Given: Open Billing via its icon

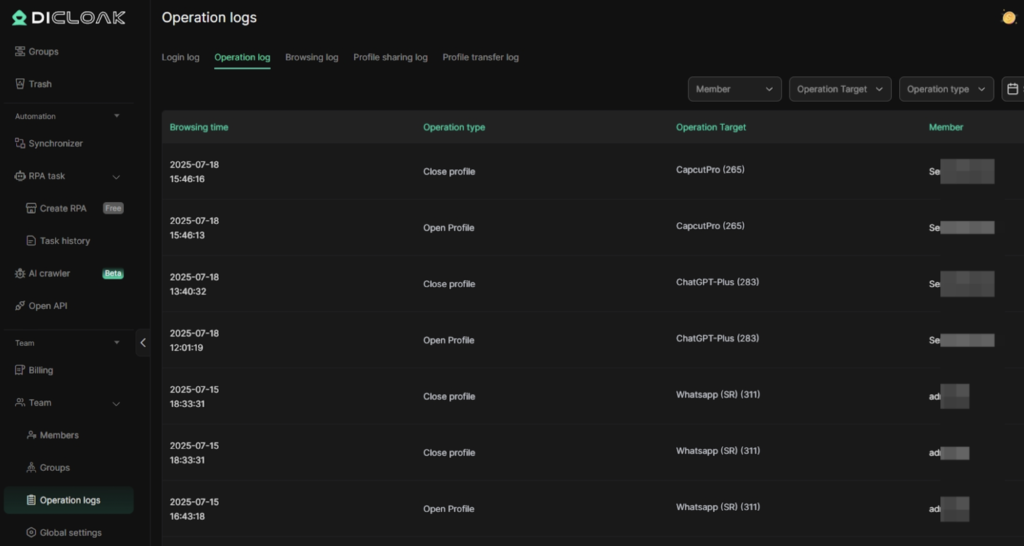Looking at the screenshot, I should pyautogui.click(x=20, y=370).
